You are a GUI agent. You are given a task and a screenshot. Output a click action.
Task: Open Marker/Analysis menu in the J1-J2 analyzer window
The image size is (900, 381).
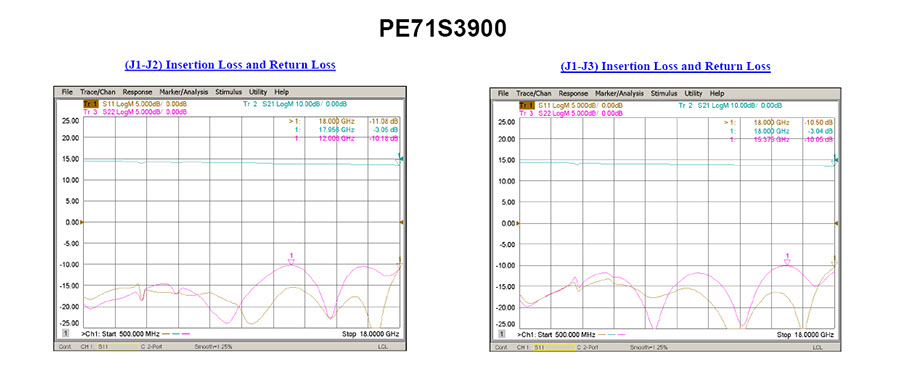tap(184, 92)
